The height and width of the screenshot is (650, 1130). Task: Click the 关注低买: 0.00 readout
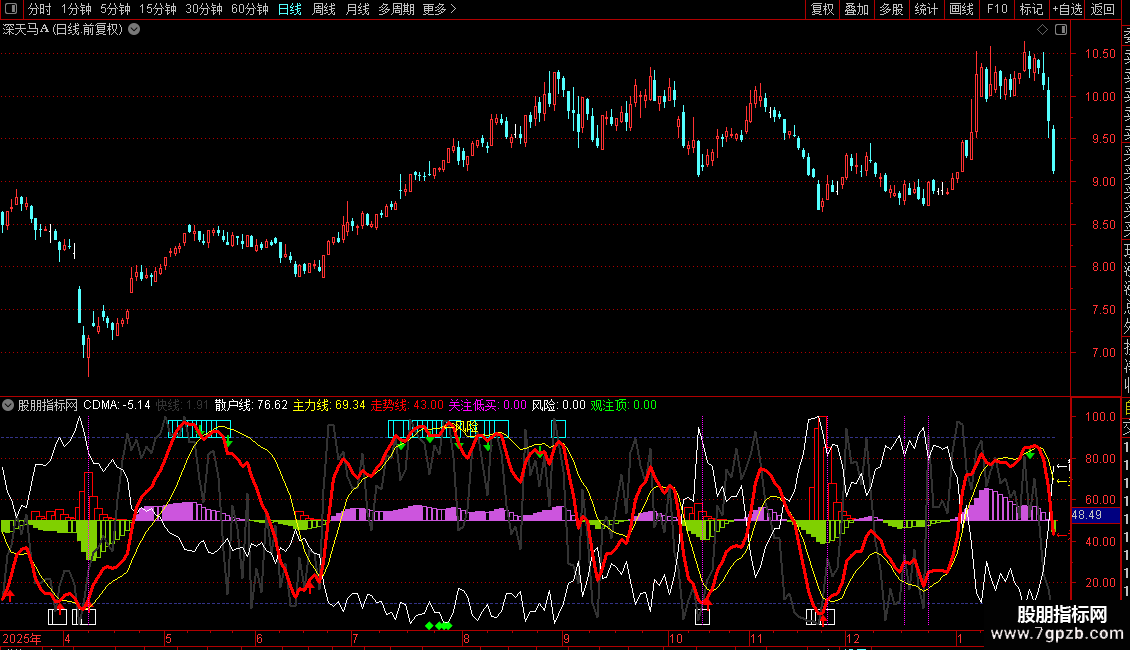coord(488,405)
